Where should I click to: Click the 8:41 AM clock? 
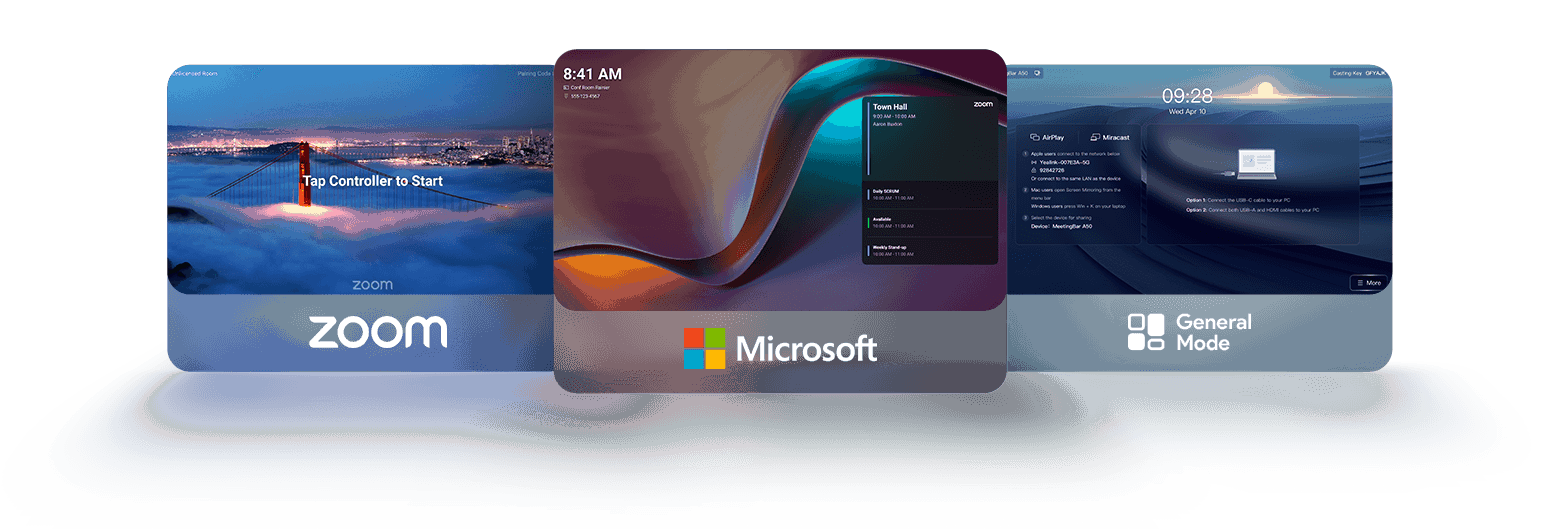(593, 74)
